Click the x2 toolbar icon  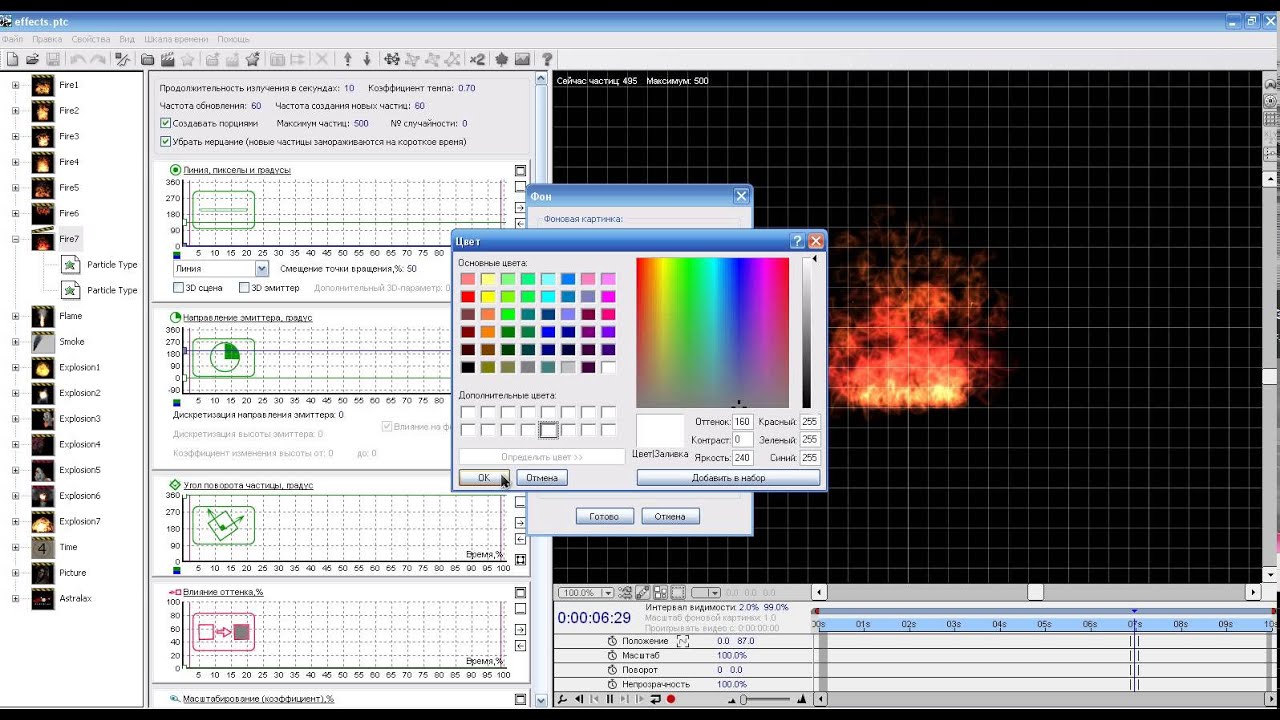click(x=477, y=60)
